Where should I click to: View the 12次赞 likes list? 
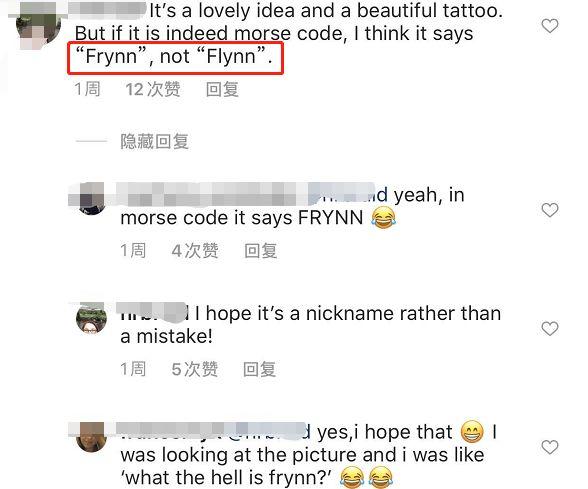click(x=153, y=90)
